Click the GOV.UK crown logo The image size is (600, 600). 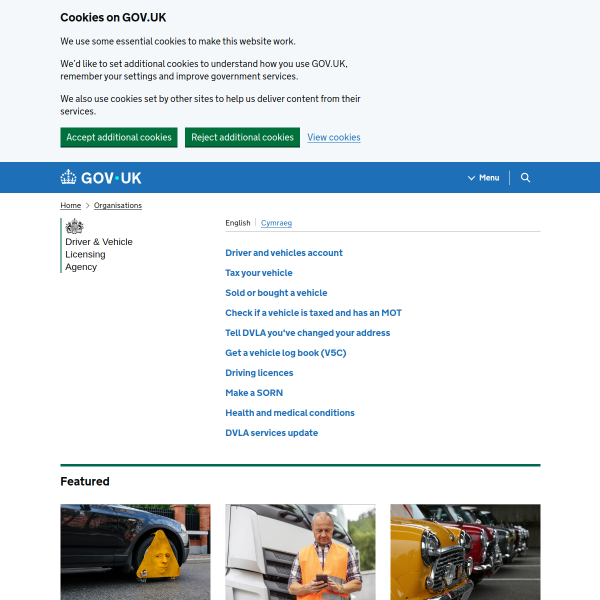[x=101, y=178]
